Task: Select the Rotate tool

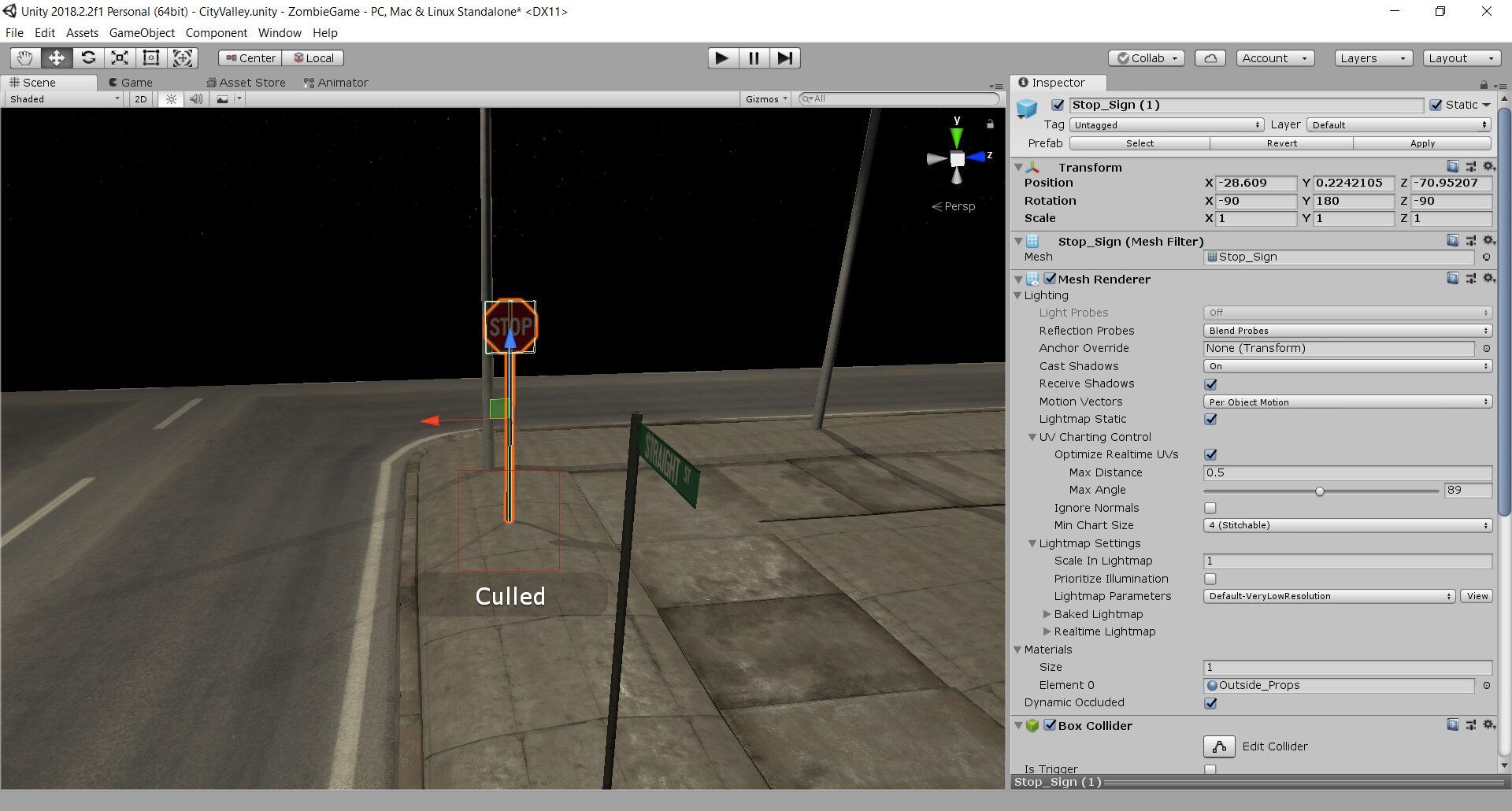Action: (88, 57)
